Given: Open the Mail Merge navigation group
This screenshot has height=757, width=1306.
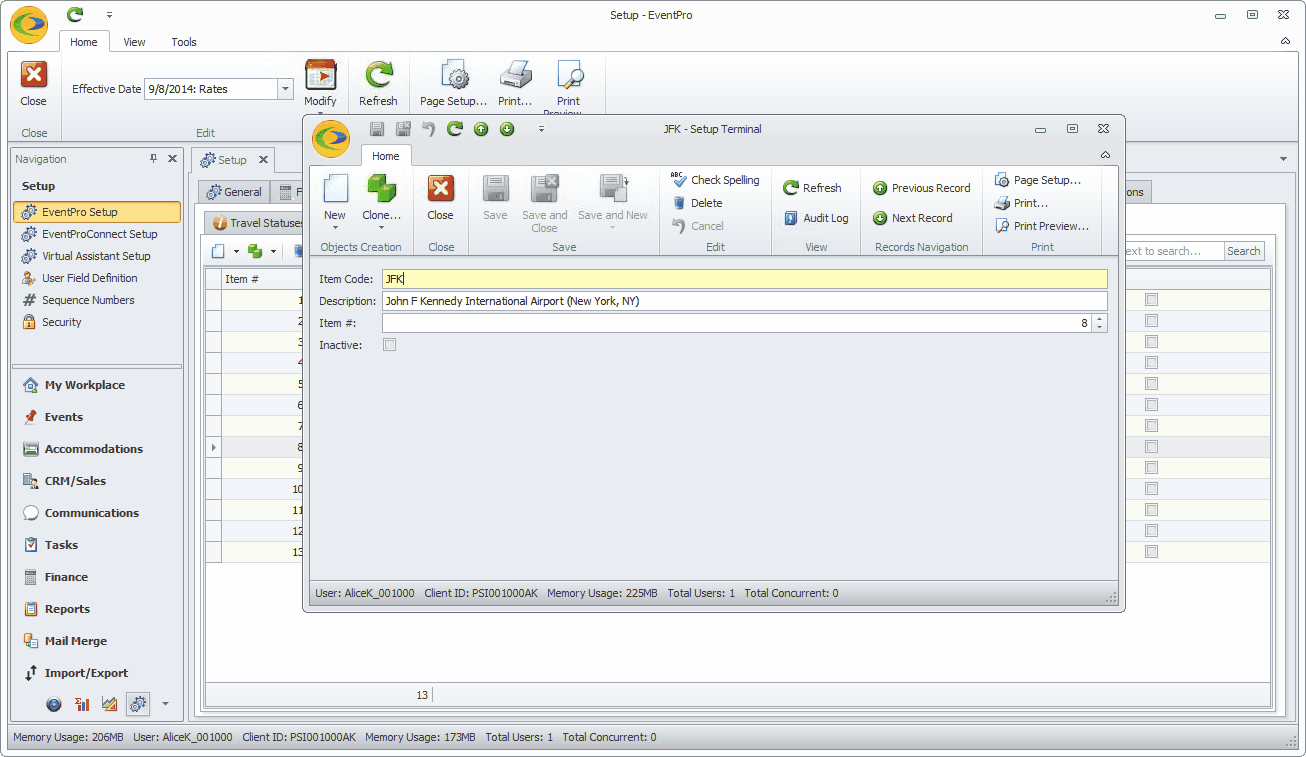Looking at the screenshot, I should click(x=76, y=641).
